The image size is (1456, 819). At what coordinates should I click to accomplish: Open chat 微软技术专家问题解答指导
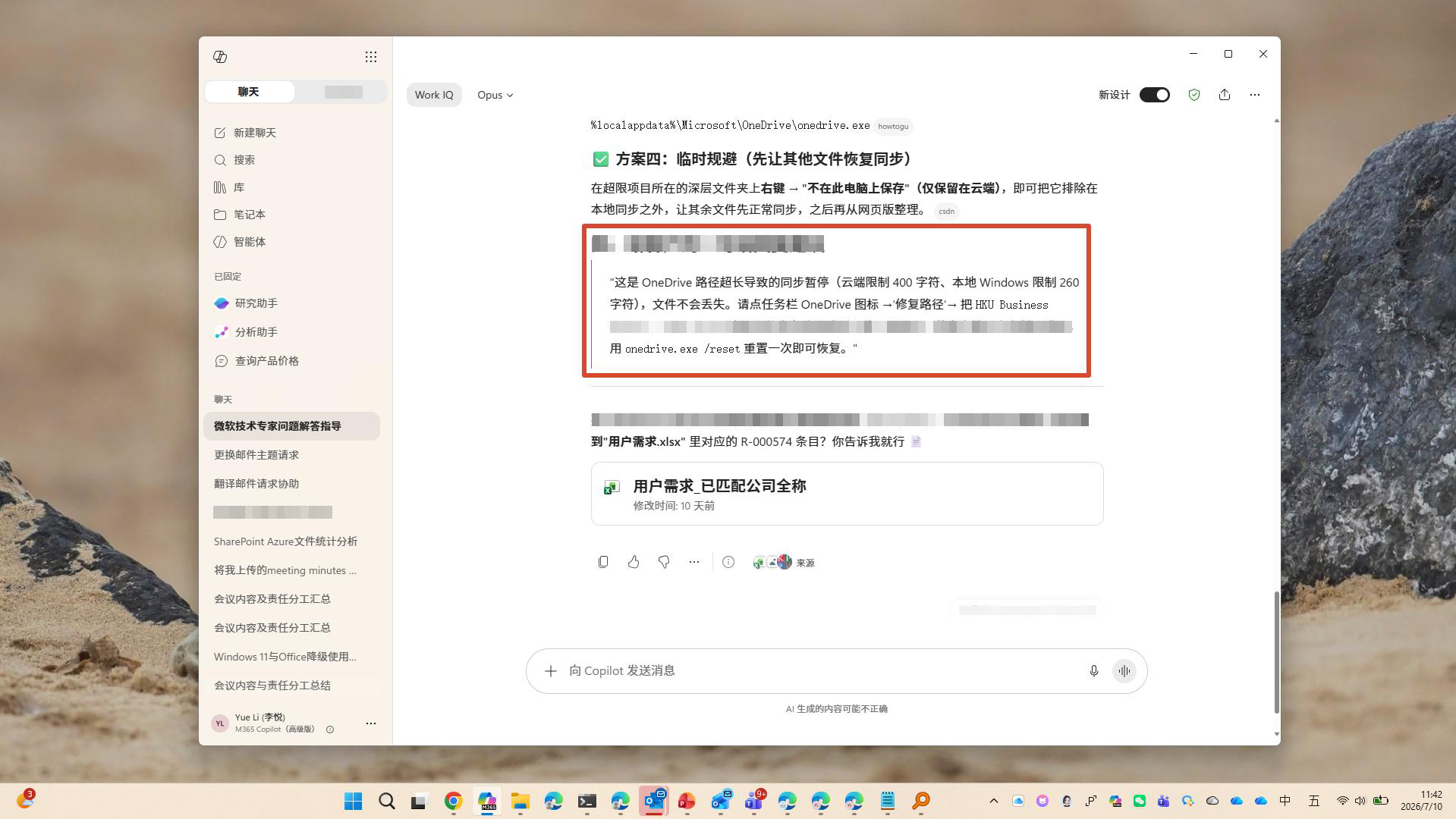point(291,426)
